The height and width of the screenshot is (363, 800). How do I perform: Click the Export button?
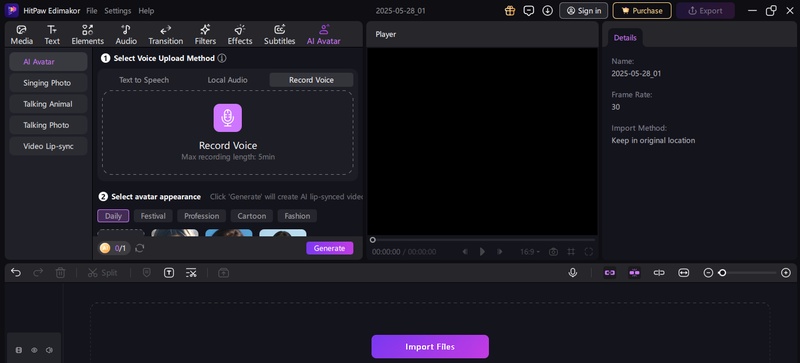705,11
